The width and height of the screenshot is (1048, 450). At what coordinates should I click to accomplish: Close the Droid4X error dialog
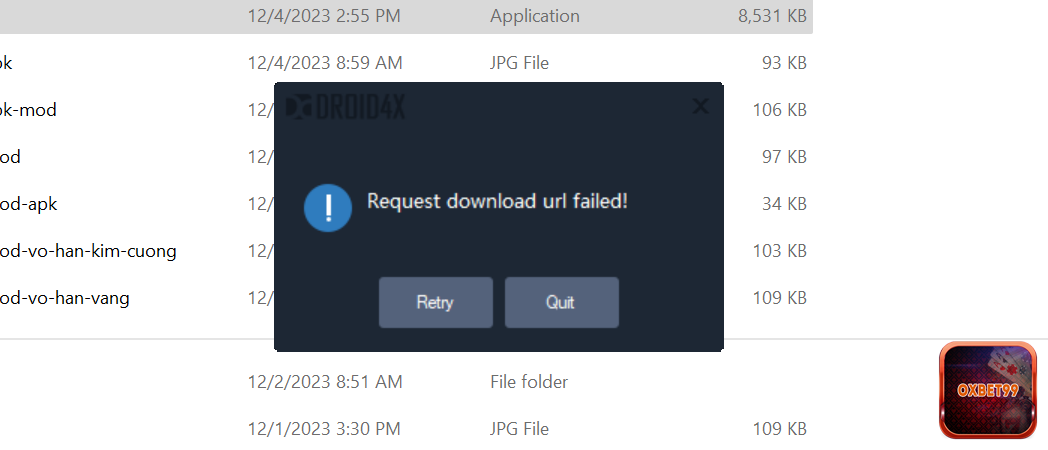click(x=700, y=106)
